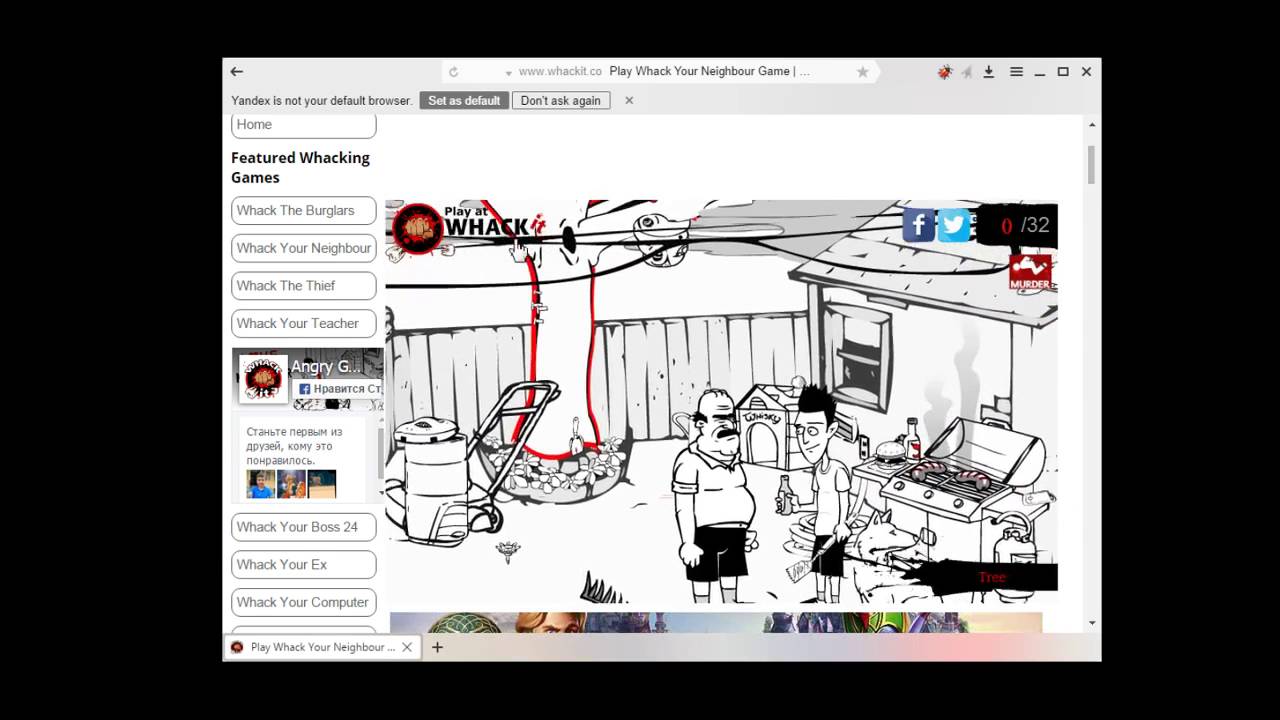Image resolution: width=1280 pixels, height=720 pixels.
Task: Open Whack Your Computer game link
Action: [304, 603]
